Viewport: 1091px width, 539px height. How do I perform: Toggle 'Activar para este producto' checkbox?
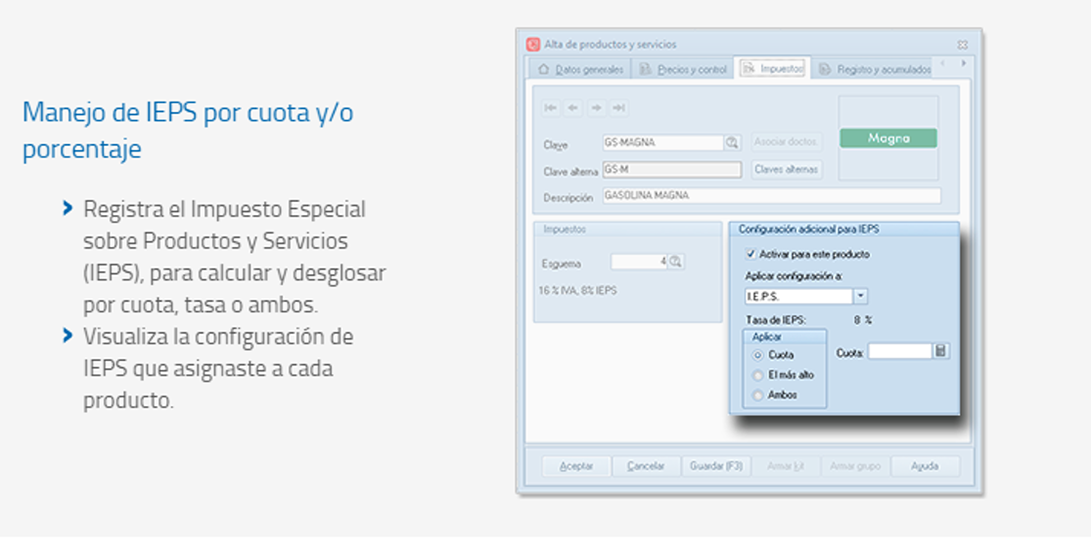pos(752,254)
